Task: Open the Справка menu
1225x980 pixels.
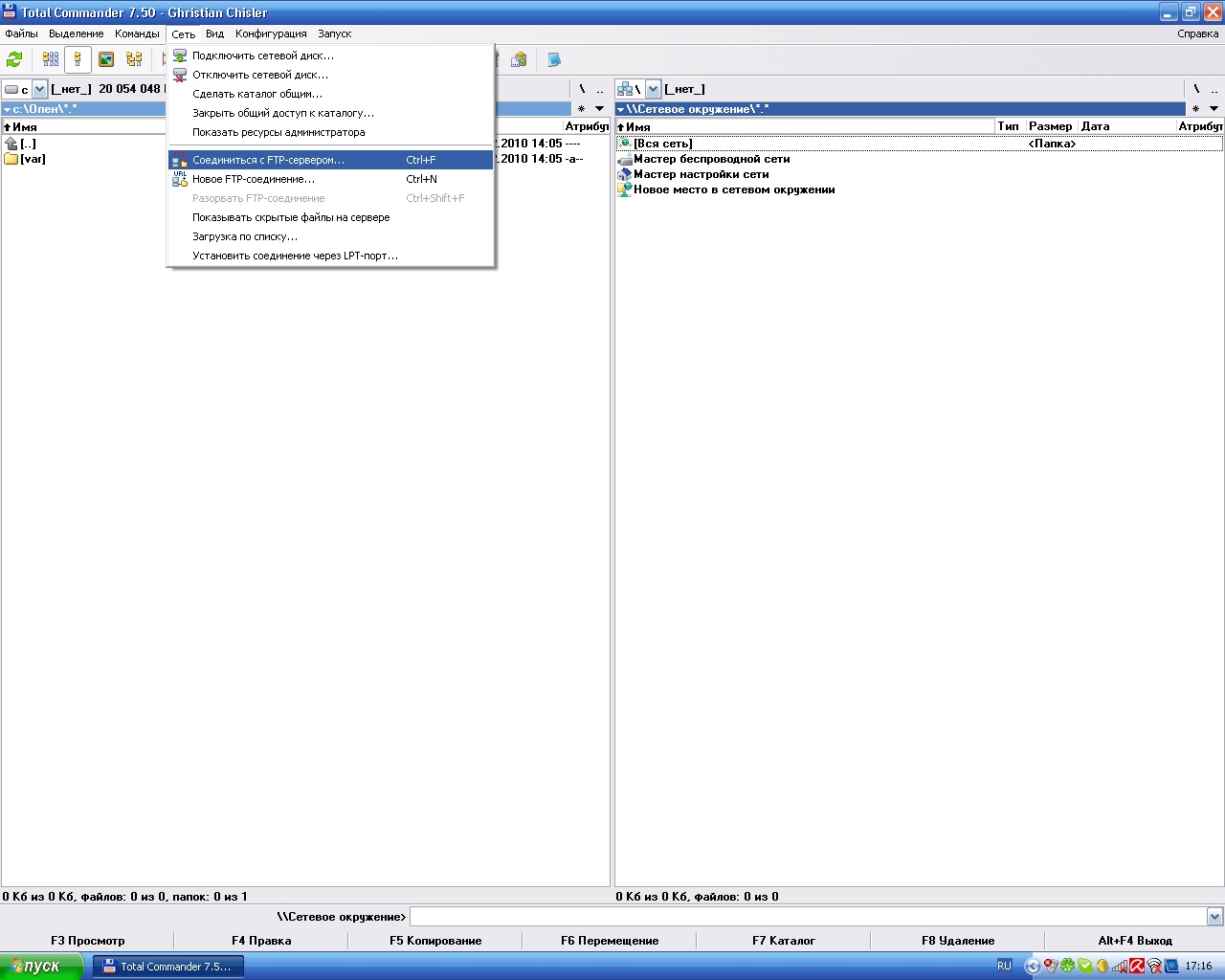Action: (1198, 33)
